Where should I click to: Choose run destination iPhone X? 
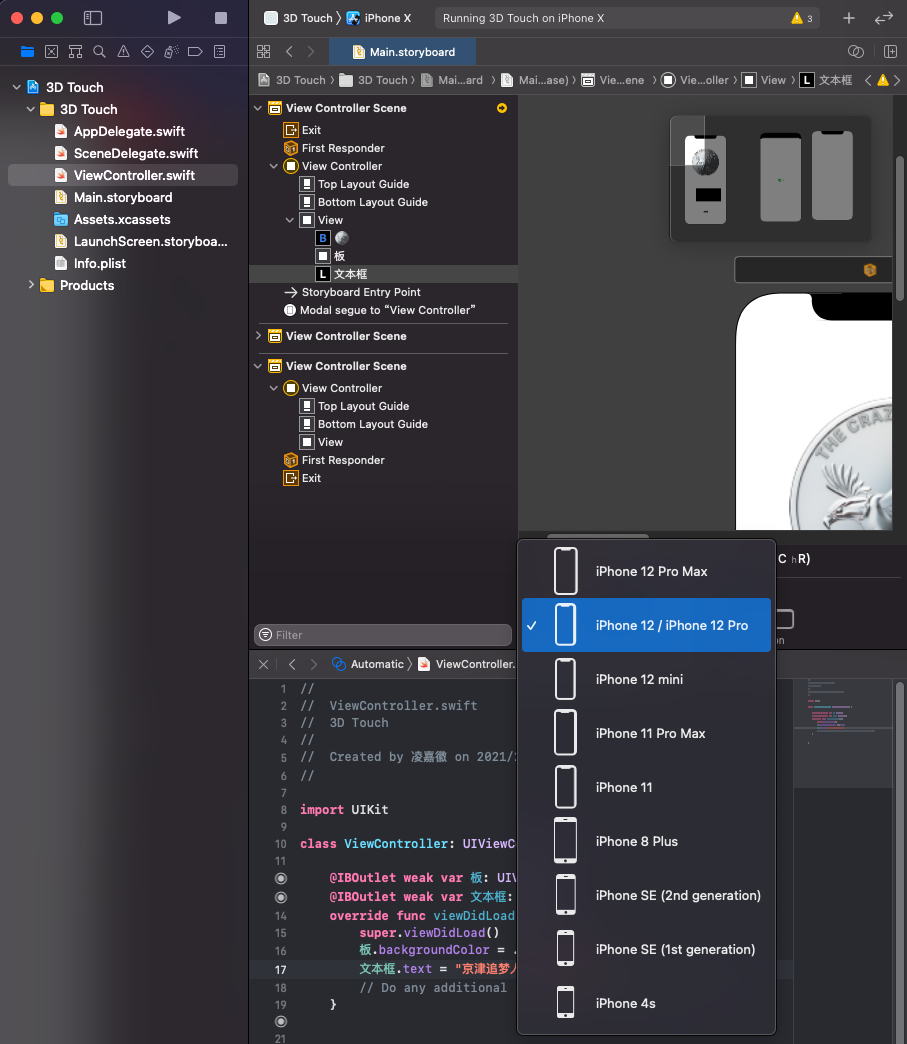click(380, 18)
